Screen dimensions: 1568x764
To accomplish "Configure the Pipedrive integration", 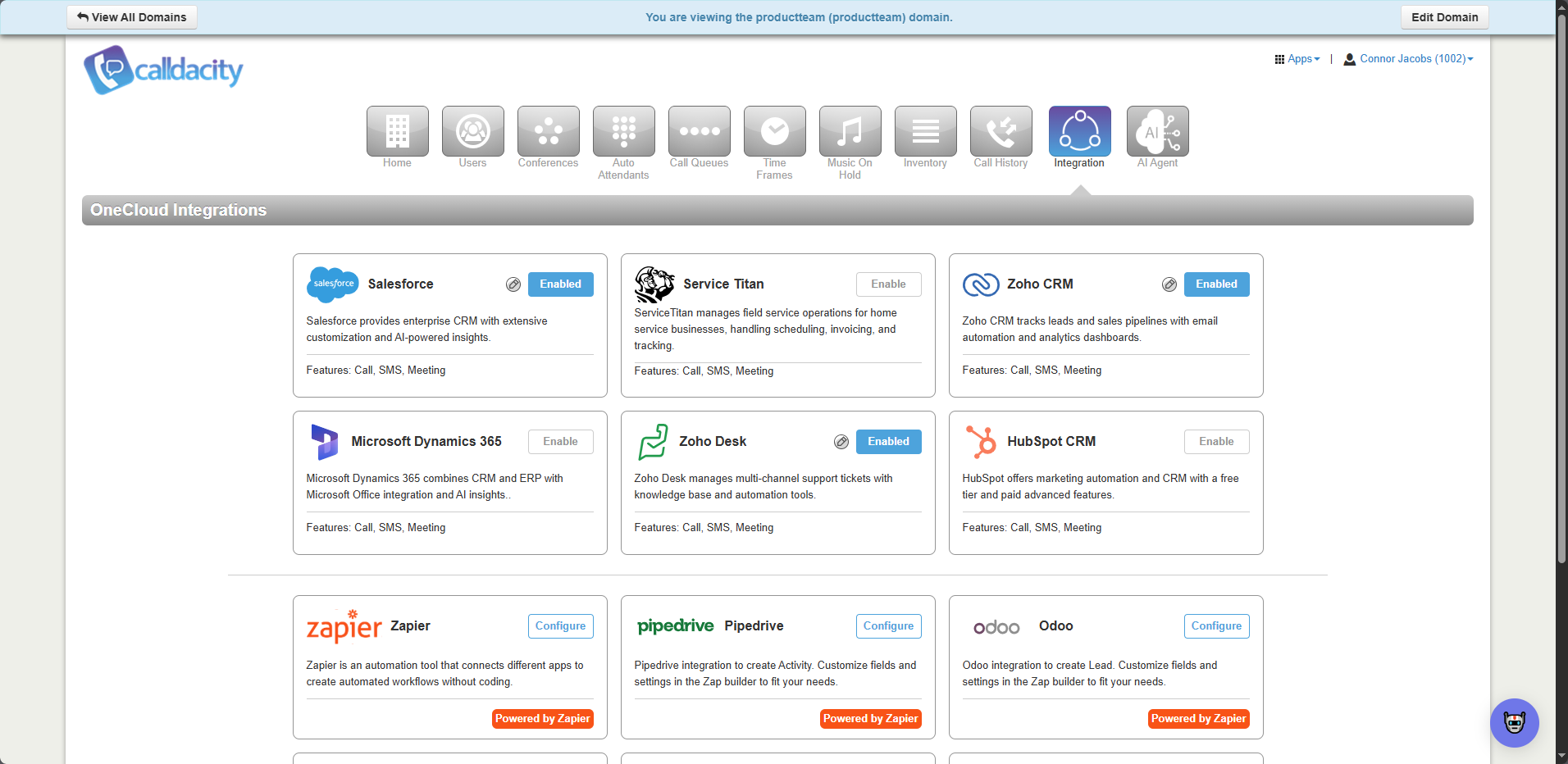I will coord(888,626).
